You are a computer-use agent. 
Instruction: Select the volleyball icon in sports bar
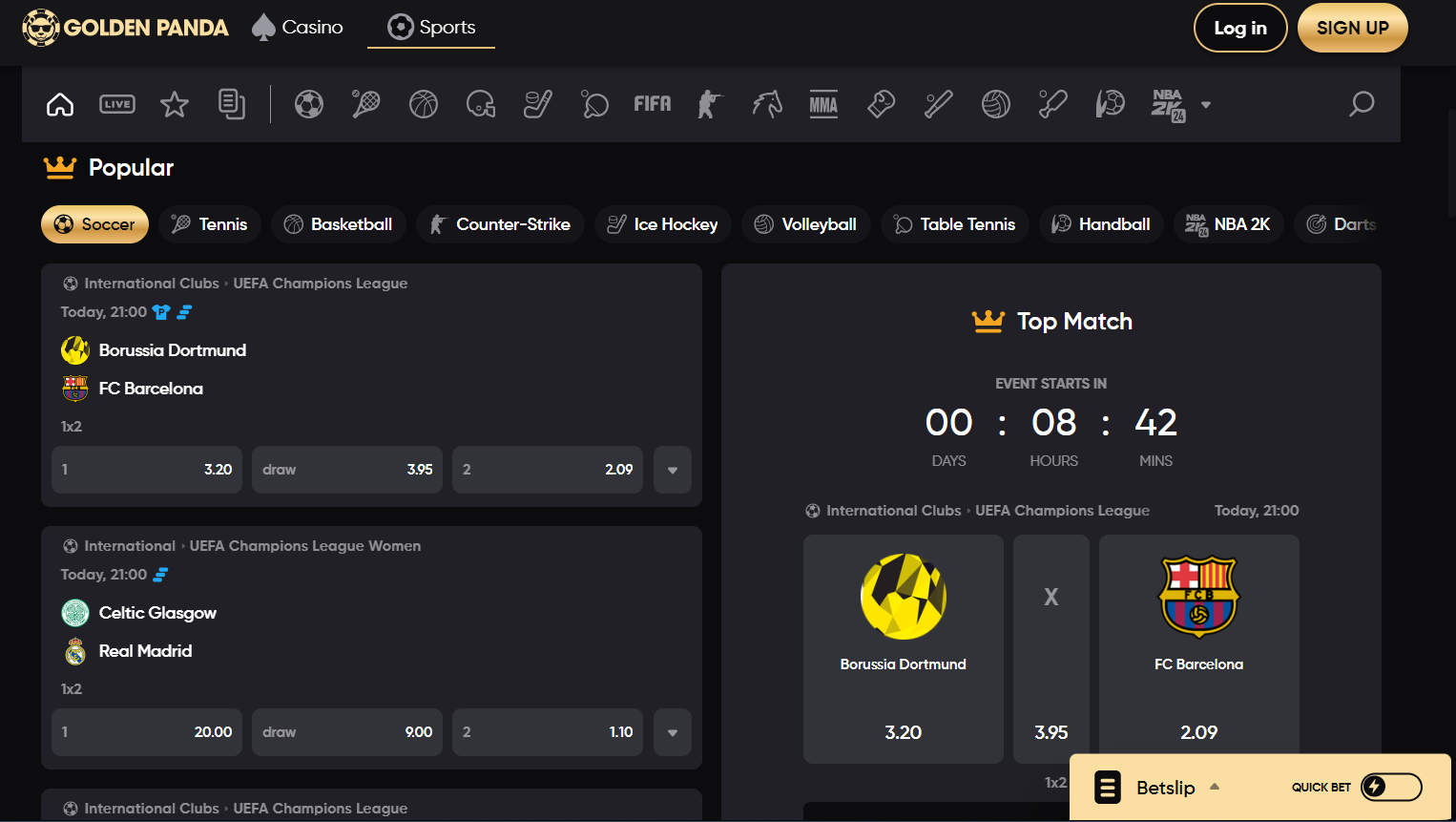(996, 104)
